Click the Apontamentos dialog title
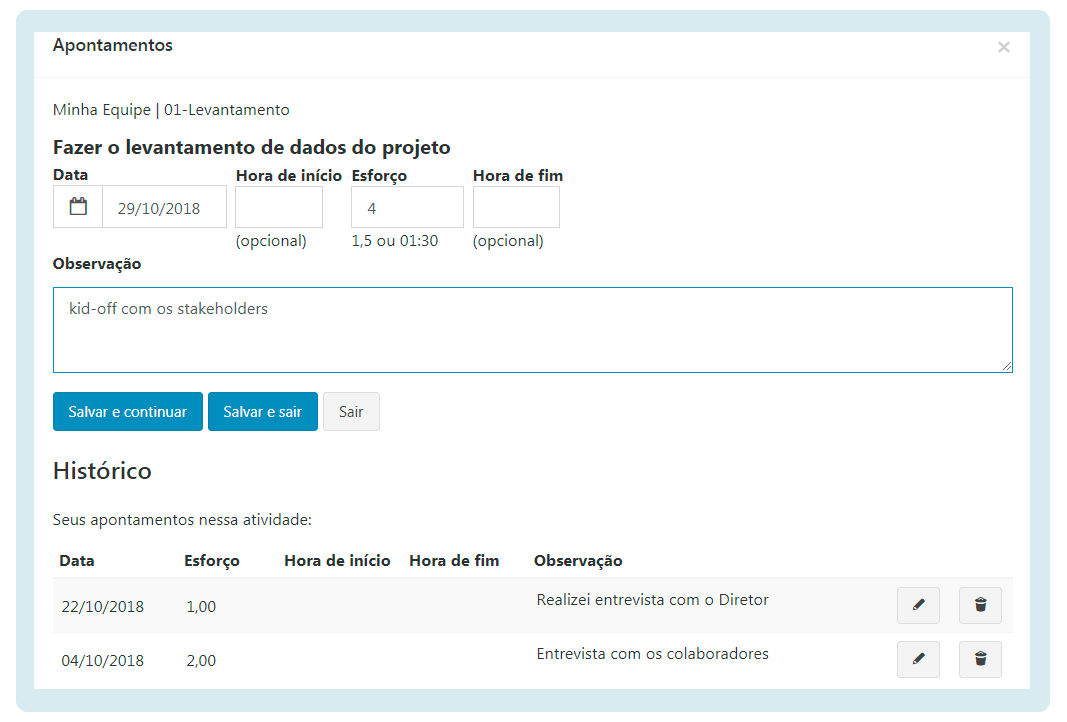The height and width of the screenshot is (722, 1067). pos(113,45)
